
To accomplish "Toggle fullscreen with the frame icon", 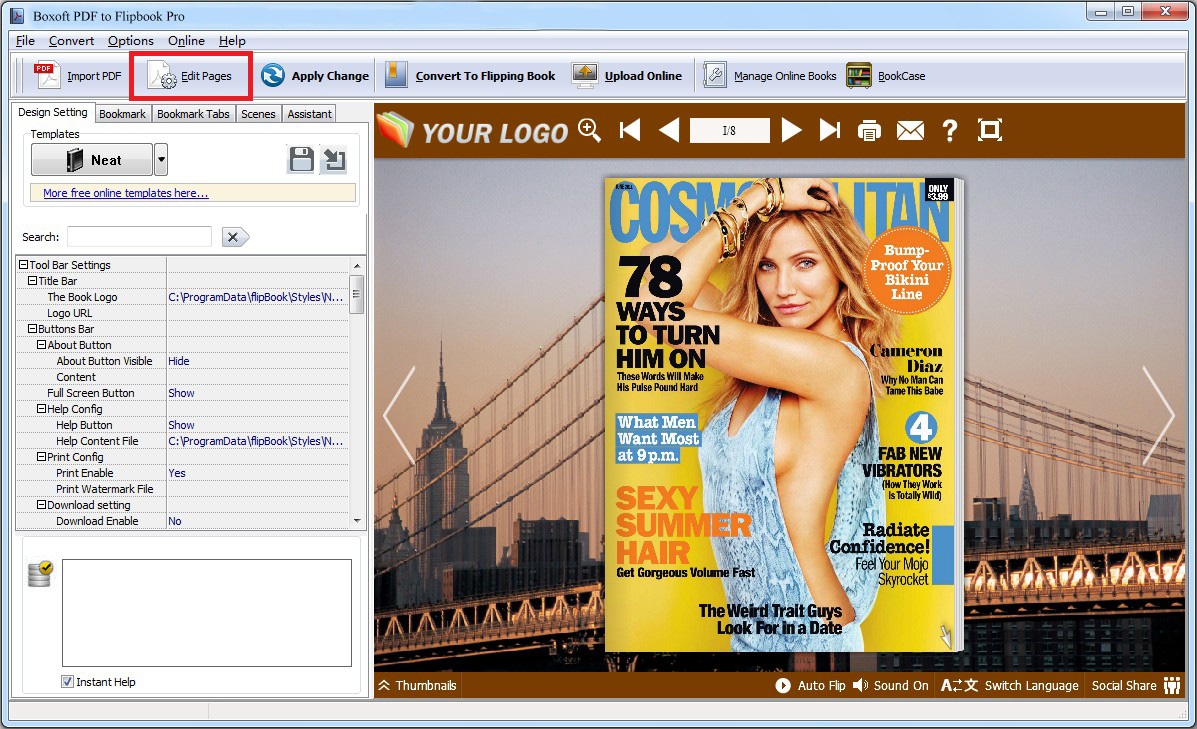I will point(990,130).
